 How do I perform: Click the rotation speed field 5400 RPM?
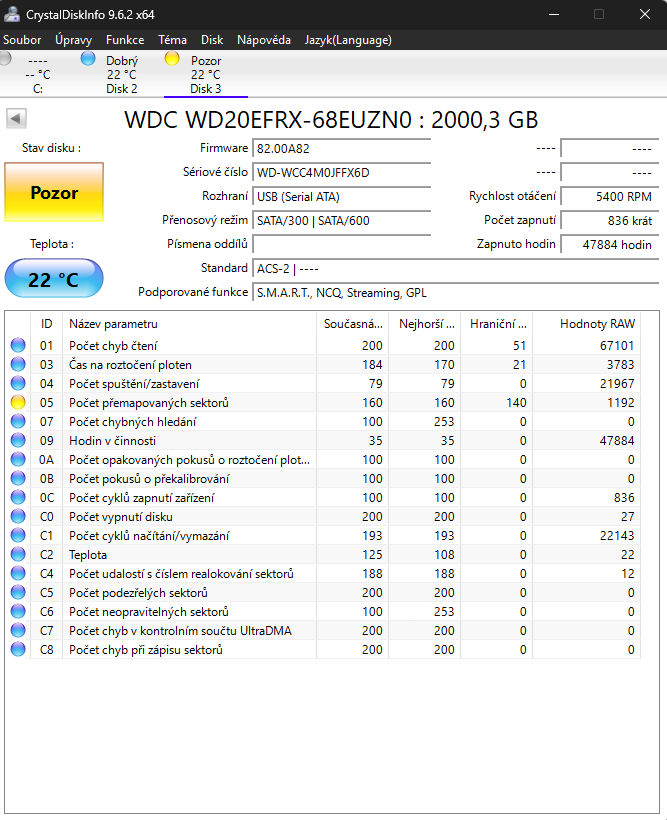pos(610,197)
